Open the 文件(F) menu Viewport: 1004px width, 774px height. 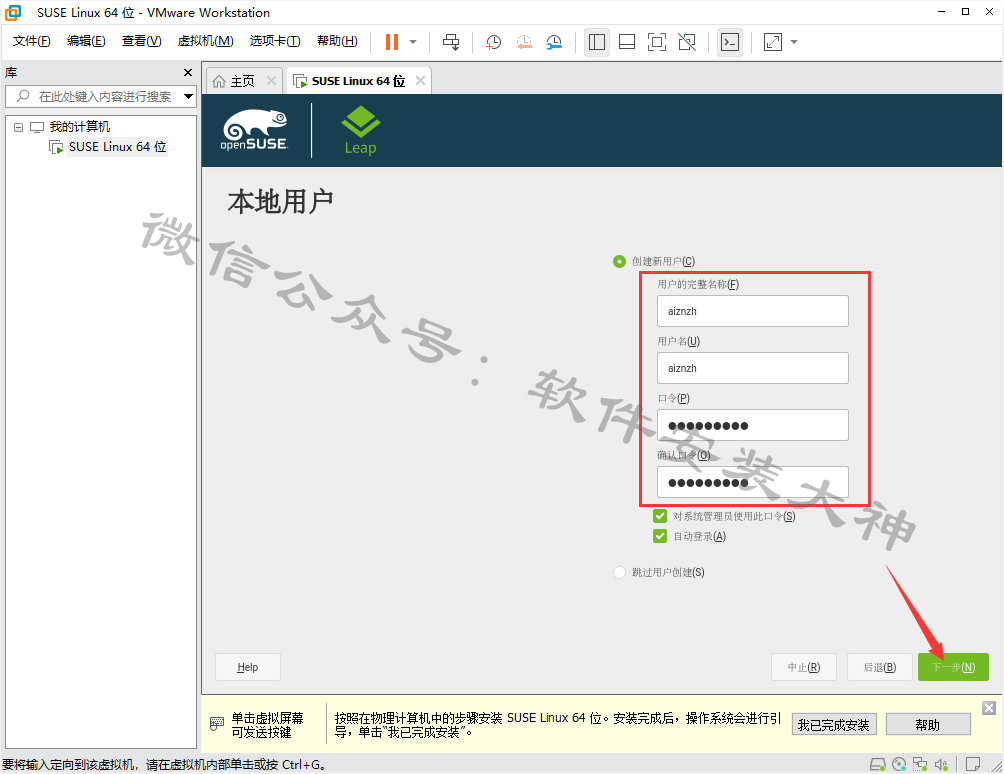(31, 41)
